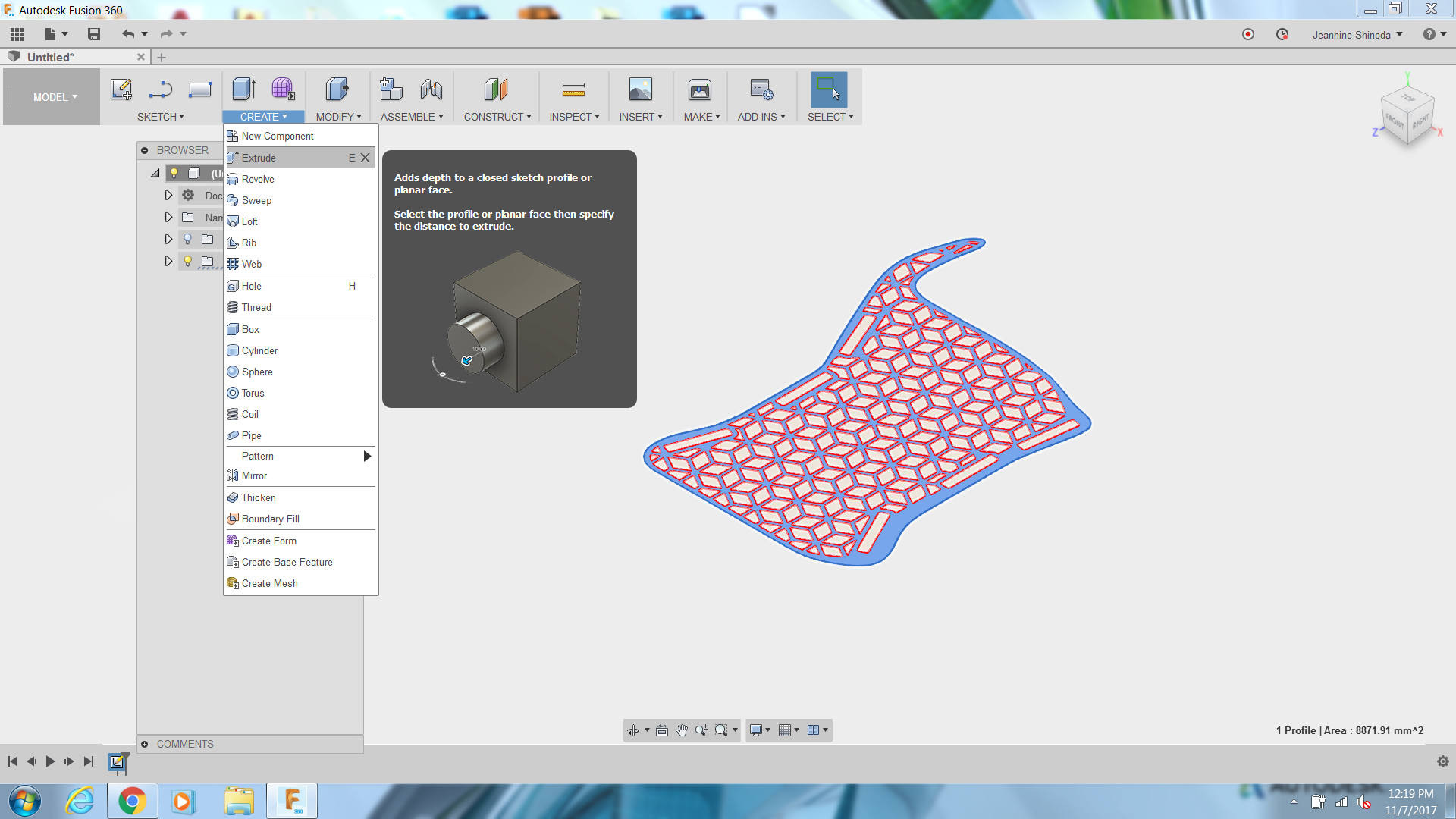The width and height of the screenshot is (1456, 819).
Task: Click the Create Form toolbar icon
Action: tap(283, 89)
